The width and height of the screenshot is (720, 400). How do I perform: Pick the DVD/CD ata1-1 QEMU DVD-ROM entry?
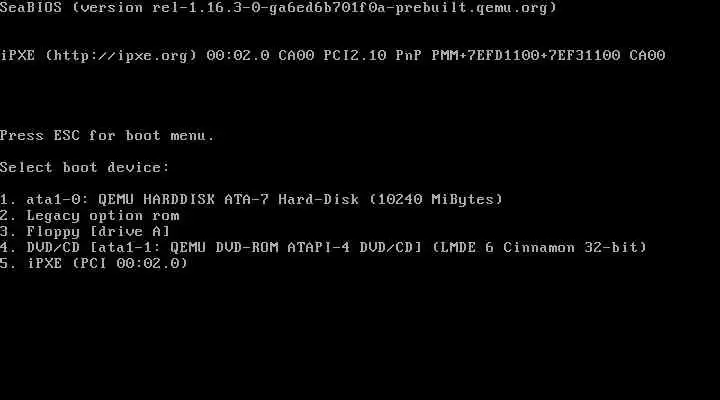point(323,248)
